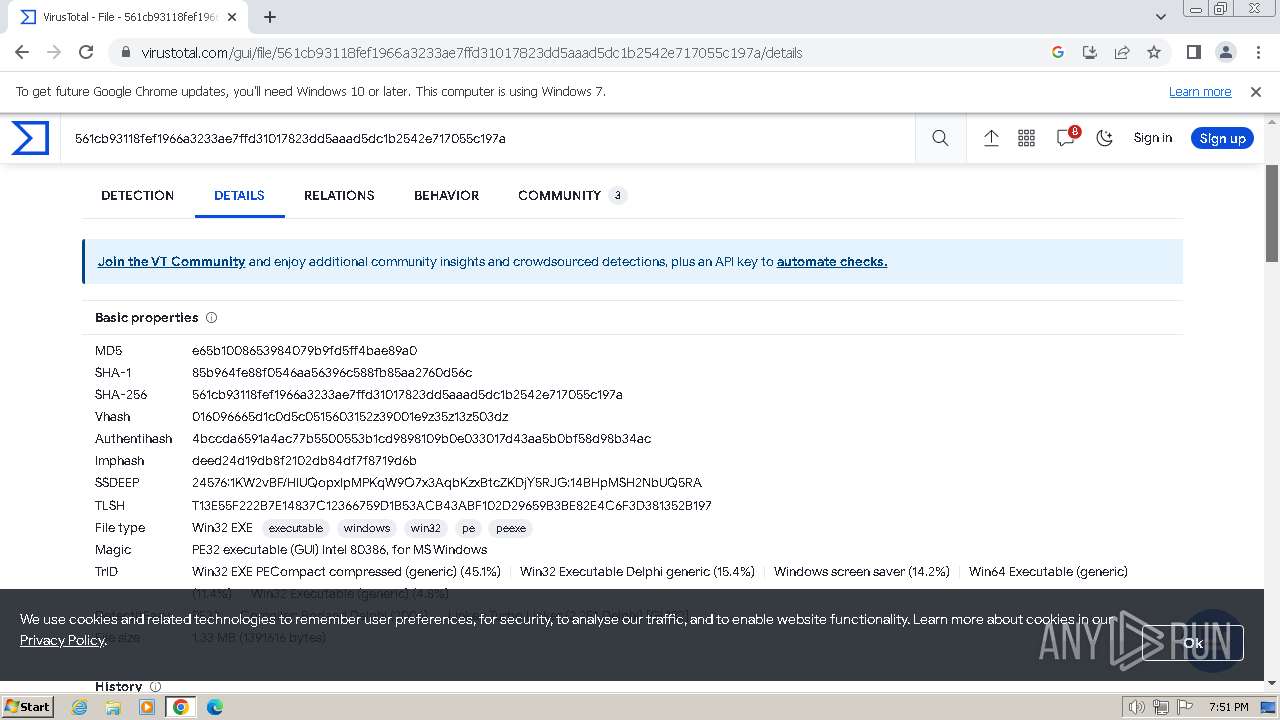Click the VirusTotal logo icon
Image resolution: width=1280 pixels, height=720 pixels.
pyautogui.click(x=30, y=138)
